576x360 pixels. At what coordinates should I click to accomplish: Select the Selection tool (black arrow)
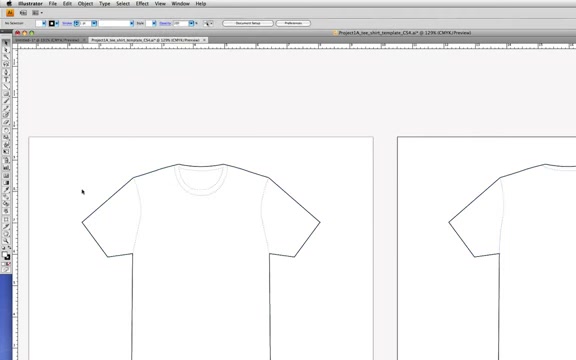click(6, 43)
